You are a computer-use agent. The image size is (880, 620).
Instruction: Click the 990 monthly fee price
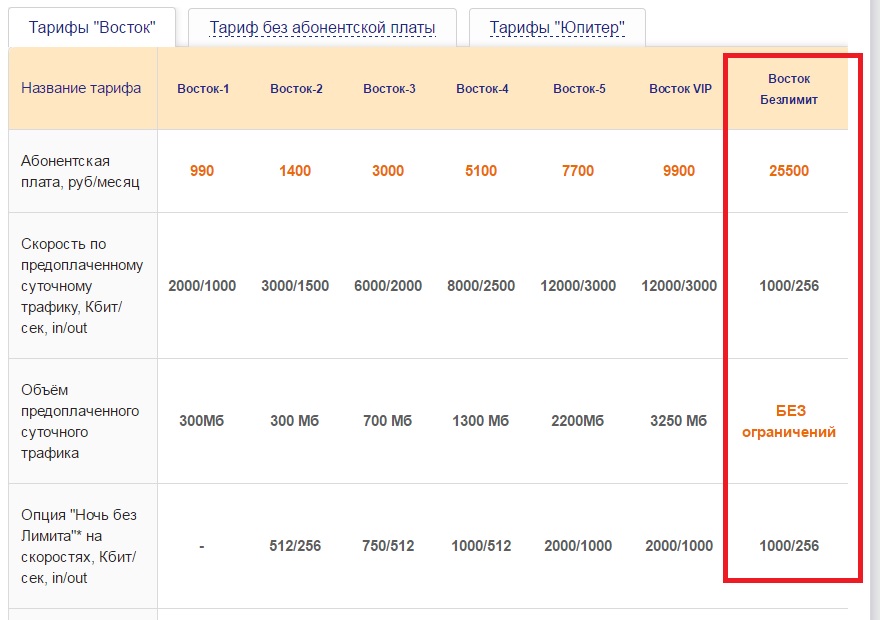(x=202, y=171)
